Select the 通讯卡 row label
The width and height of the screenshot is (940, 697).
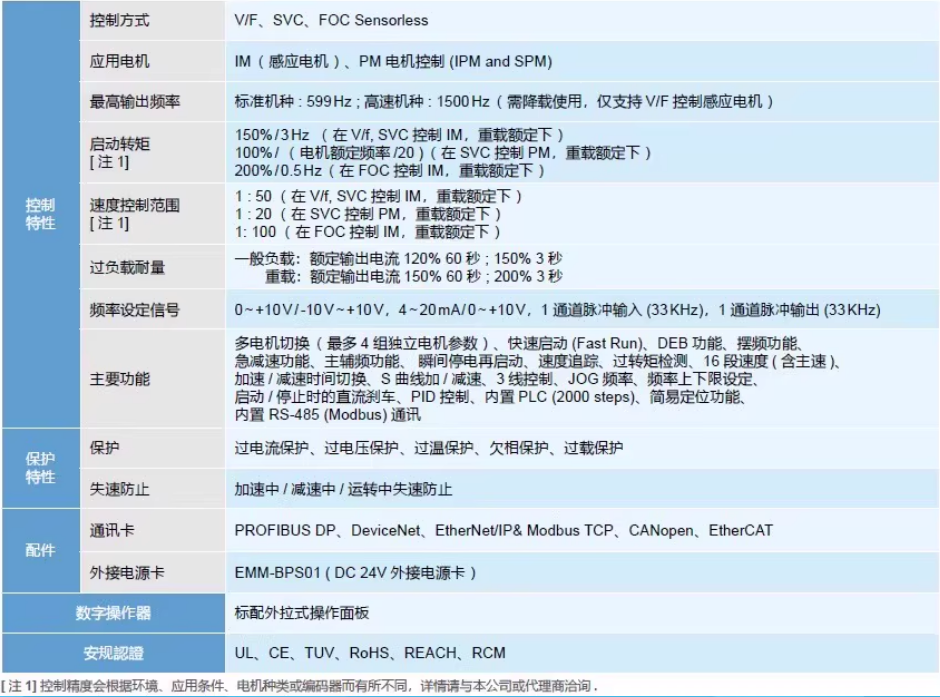[x=112, y=530]
